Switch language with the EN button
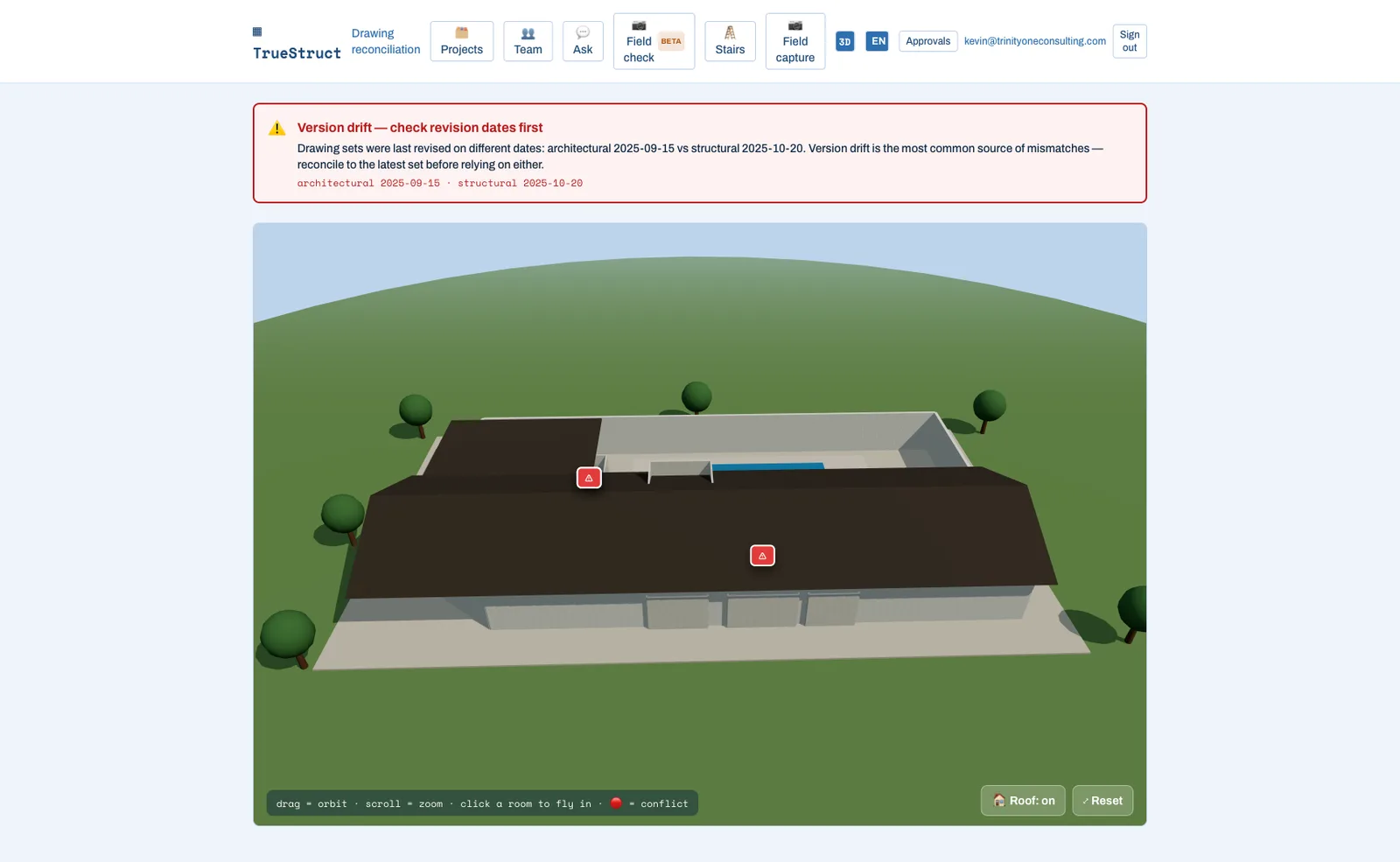The width and height of the screenshot is (1400, 862). pos(878,41)
